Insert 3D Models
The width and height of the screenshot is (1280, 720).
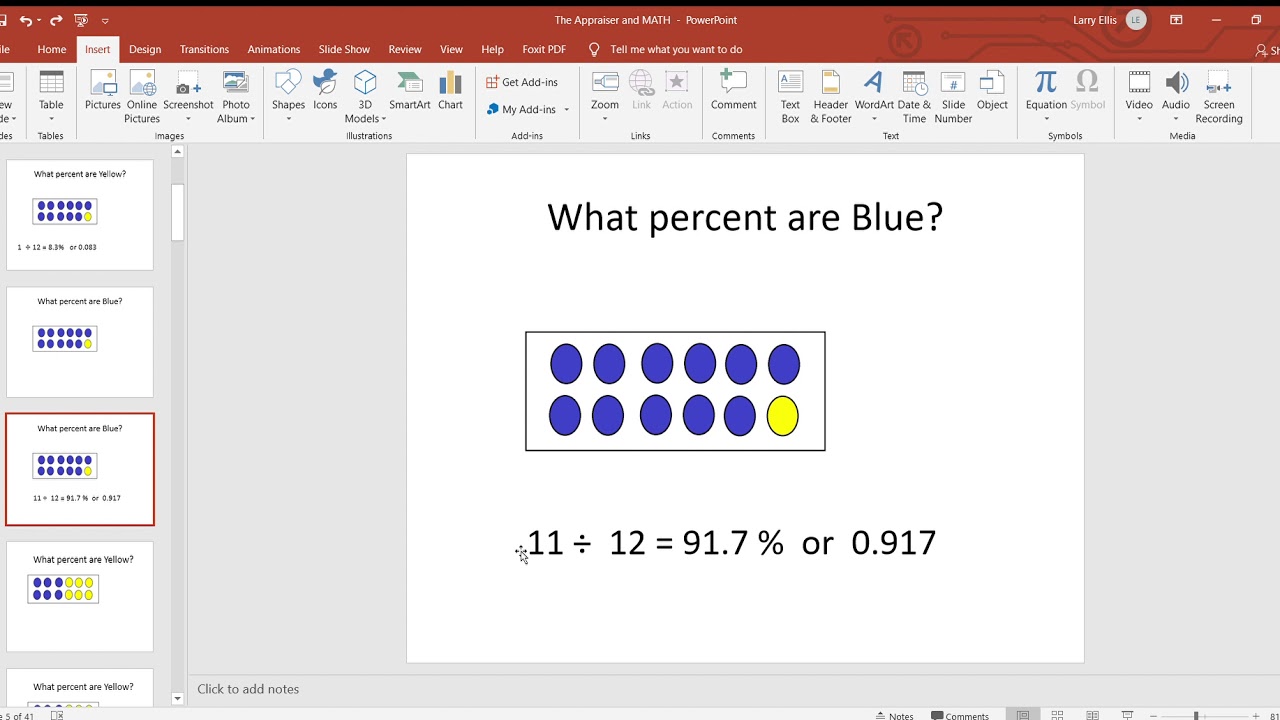pos(365,96)
